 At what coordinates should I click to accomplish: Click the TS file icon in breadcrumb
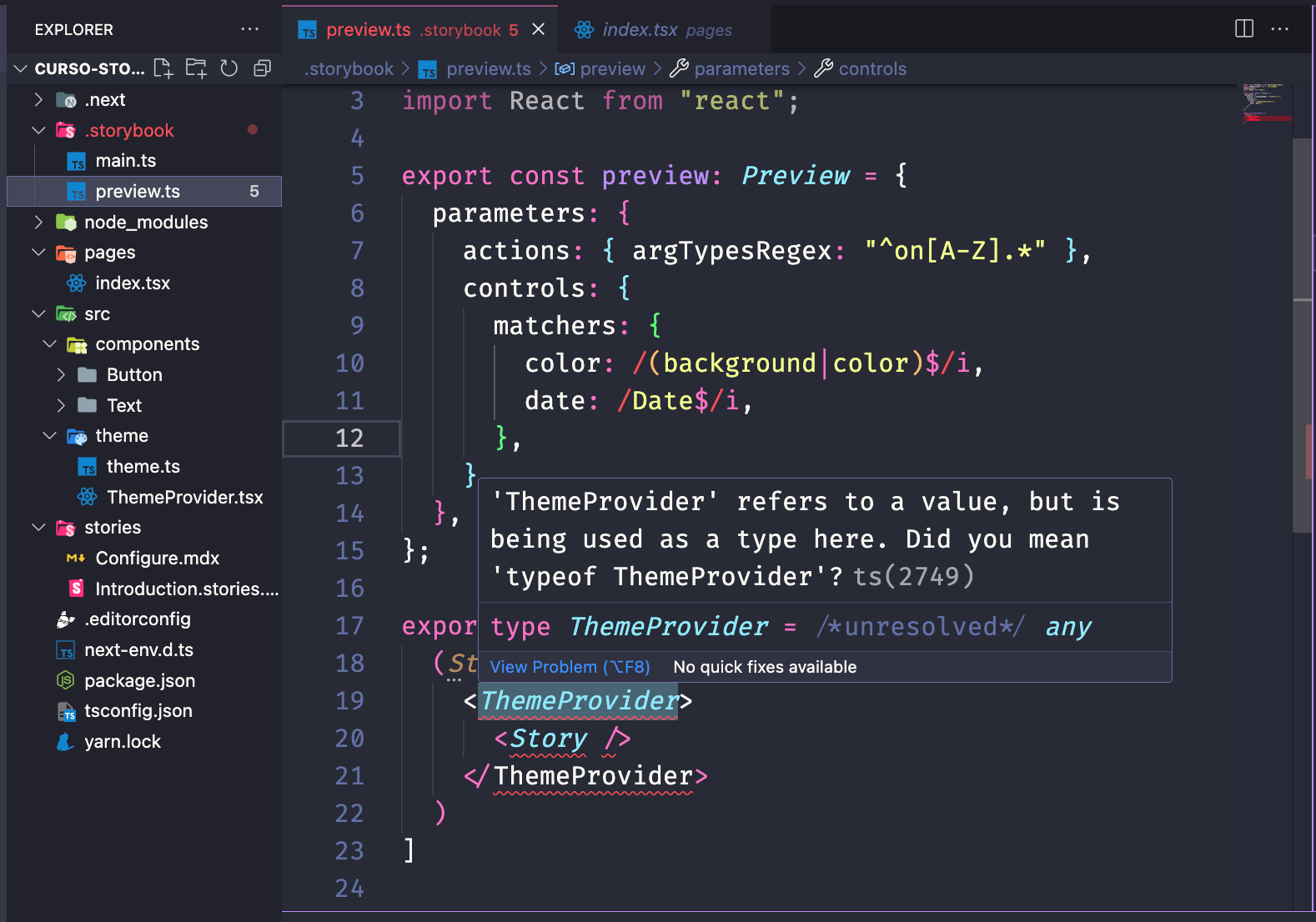click(428, 70)
